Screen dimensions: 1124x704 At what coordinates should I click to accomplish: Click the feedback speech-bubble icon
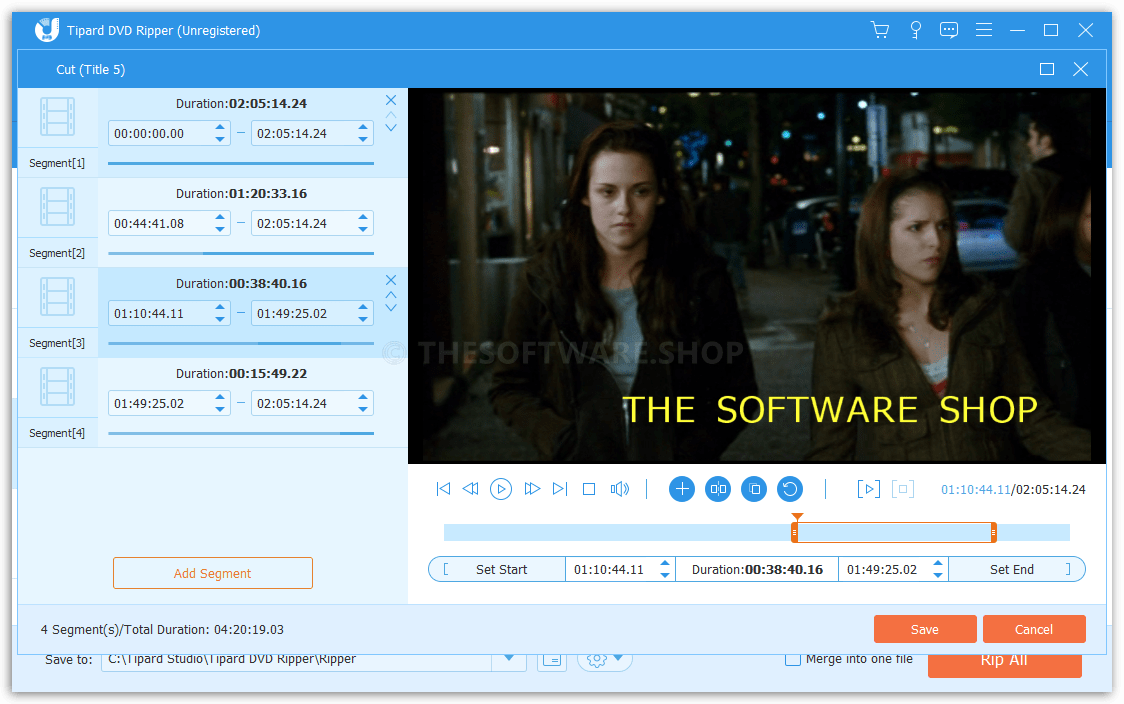tap(949, 30)
